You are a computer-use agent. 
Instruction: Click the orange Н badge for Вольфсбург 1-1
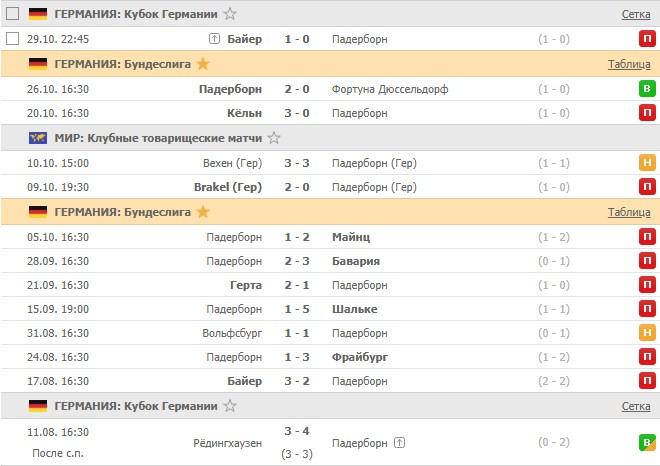[x=647, y=333]
